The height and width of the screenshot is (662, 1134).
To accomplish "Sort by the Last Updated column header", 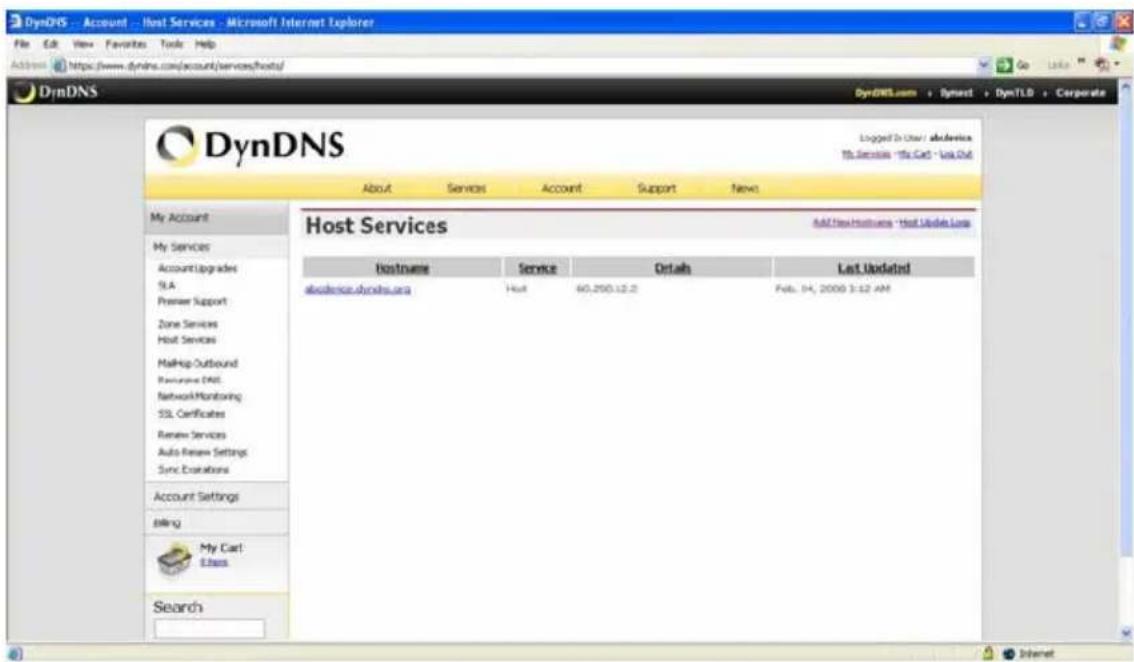I will tap(874, 268).
